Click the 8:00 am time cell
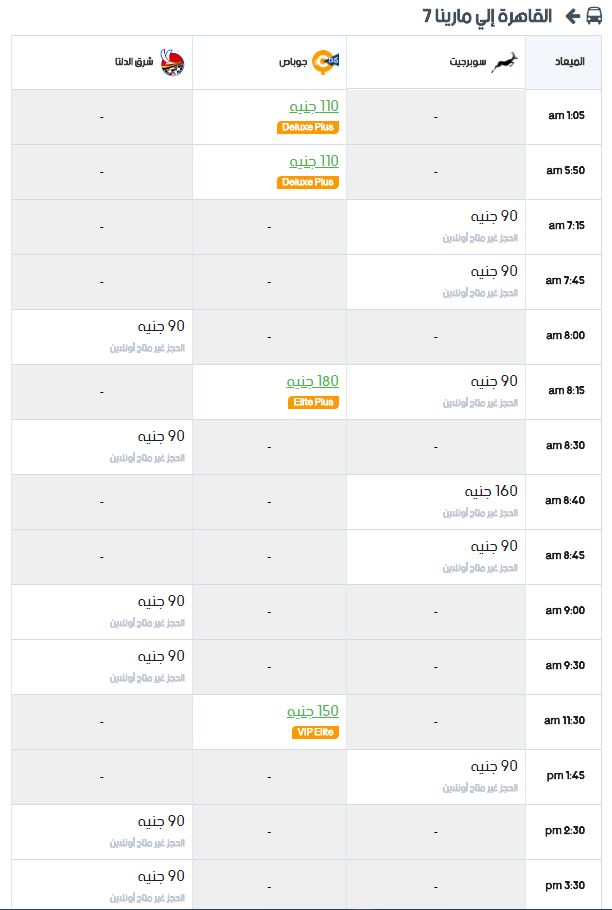The width and height of the screenshot is (612, 910). (563, 335)
